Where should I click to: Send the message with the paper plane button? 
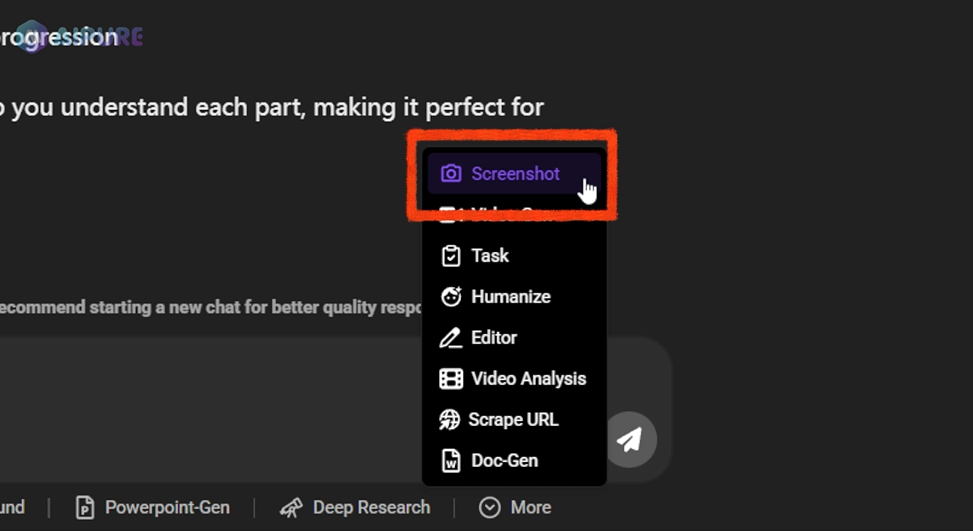630,440
